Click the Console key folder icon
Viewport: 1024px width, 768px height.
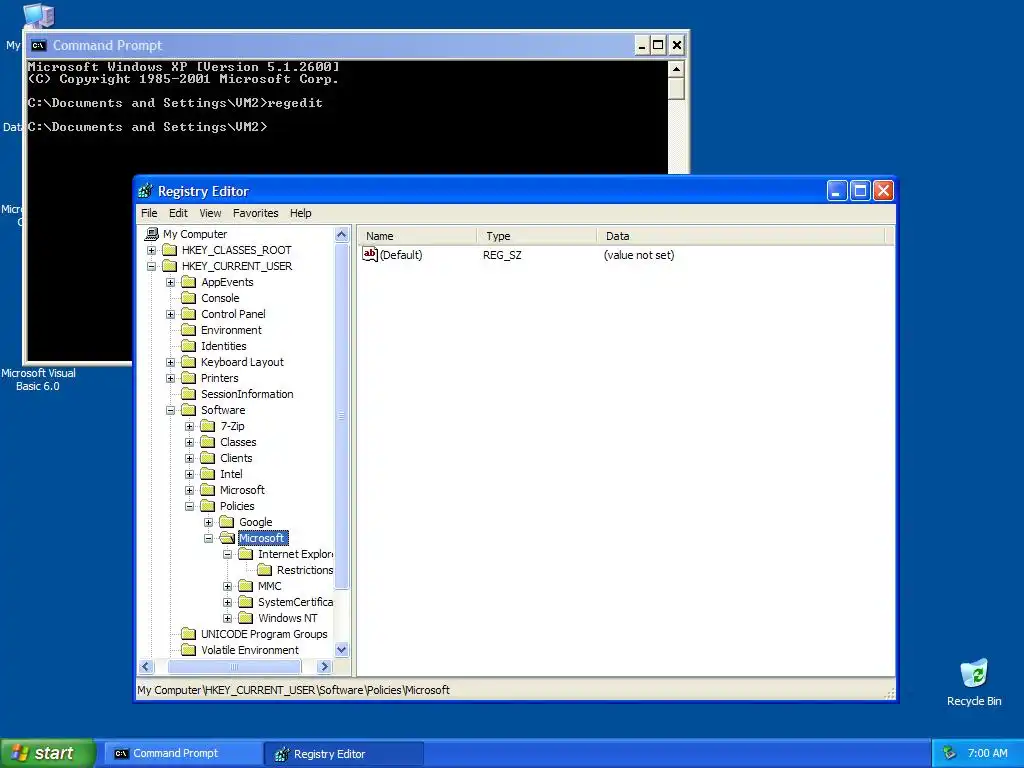click(189, 298)
